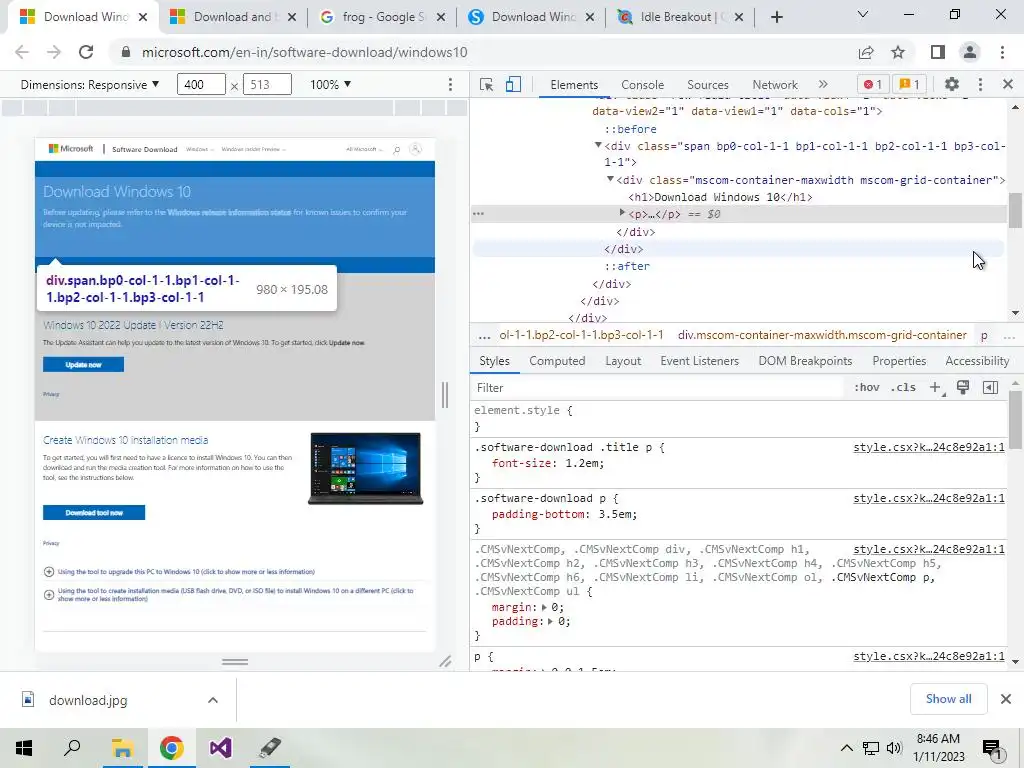
Task: Select the Styles tab
Action: click(x=494, y=361)
